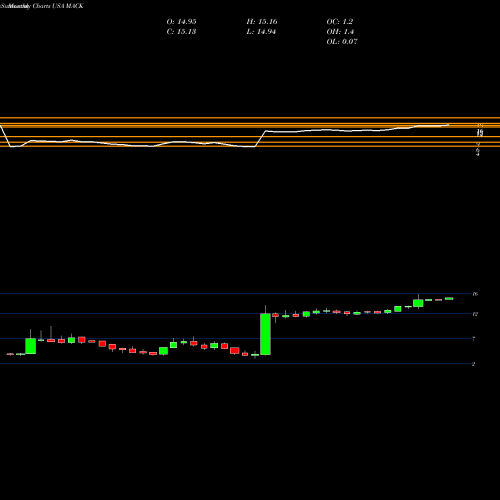This screenshot has height=500, width=500.
Task: Click the price axis label 7
Action: (x=474, y=339)
